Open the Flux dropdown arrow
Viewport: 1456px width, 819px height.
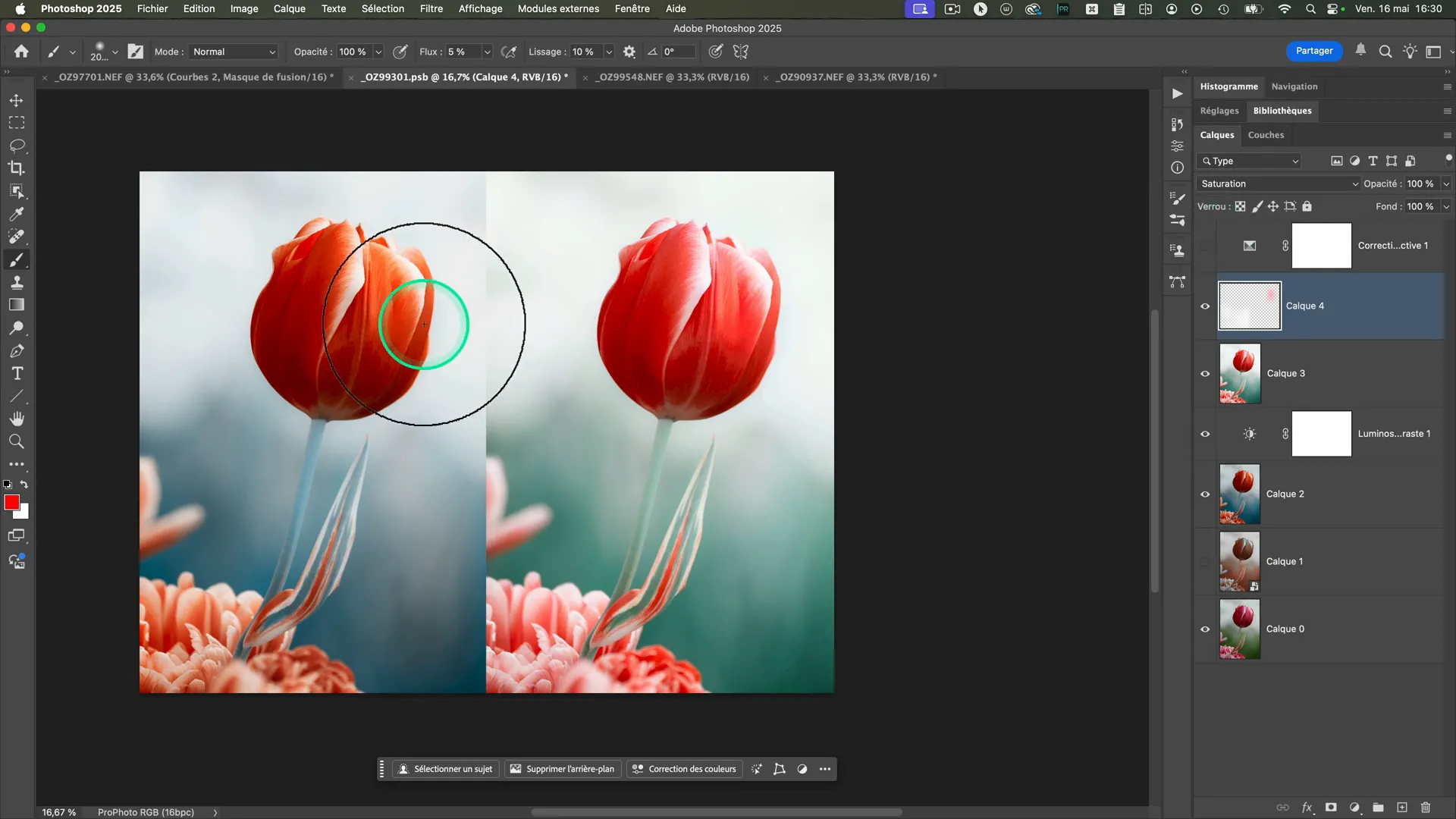click(487, 52)
